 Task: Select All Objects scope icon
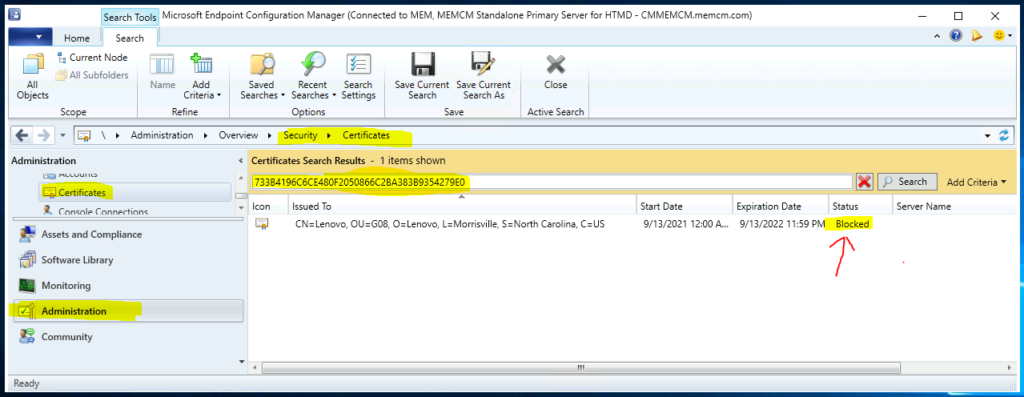click(33, 77)
